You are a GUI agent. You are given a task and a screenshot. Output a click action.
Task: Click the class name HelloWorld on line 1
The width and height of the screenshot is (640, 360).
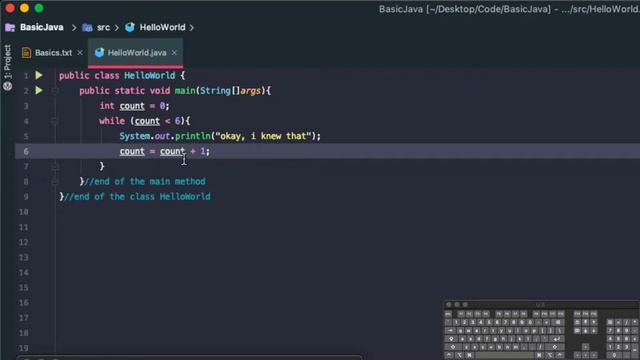click(150, 76)
